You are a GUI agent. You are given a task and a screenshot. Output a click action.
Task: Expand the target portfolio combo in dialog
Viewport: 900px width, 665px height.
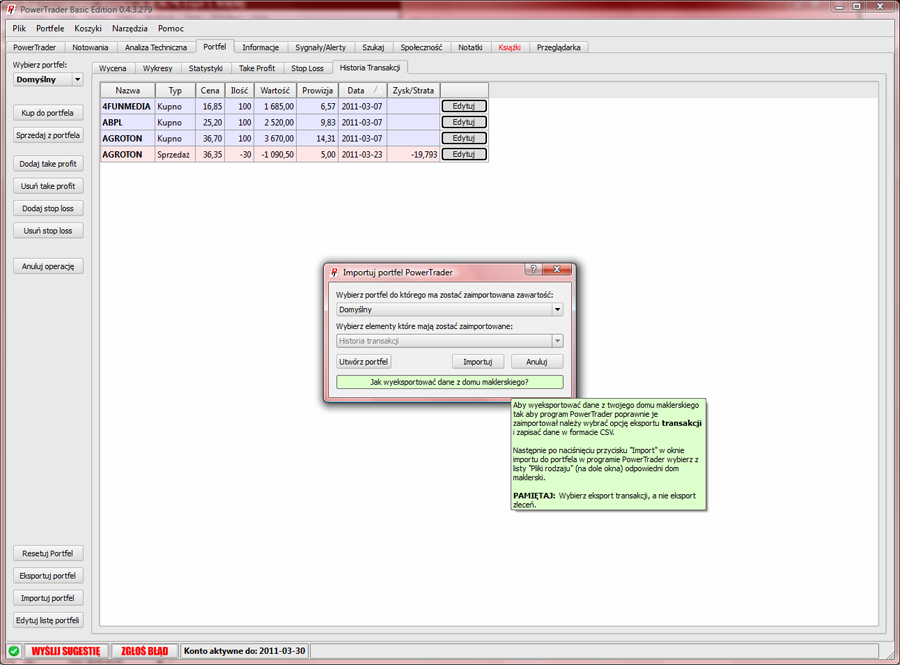coord(557,309)
